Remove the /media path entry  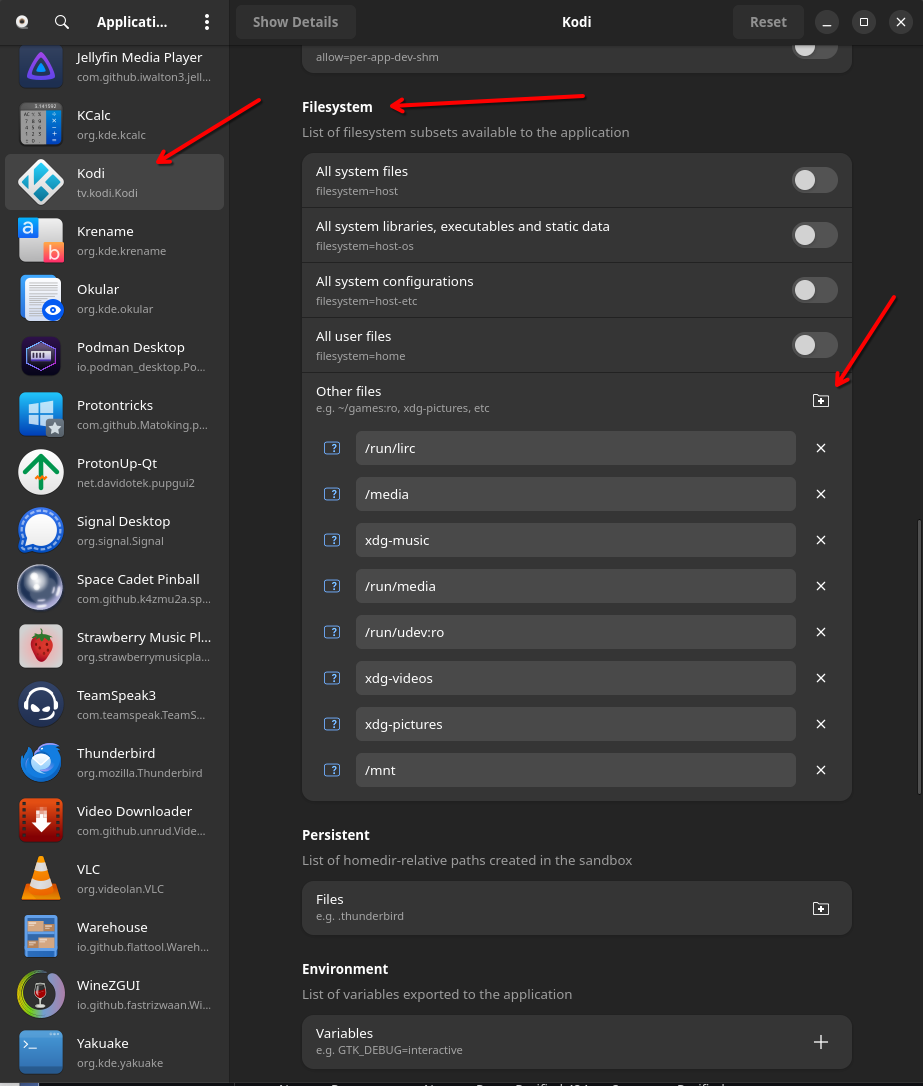pyautogui.click(x=821, y=494)
